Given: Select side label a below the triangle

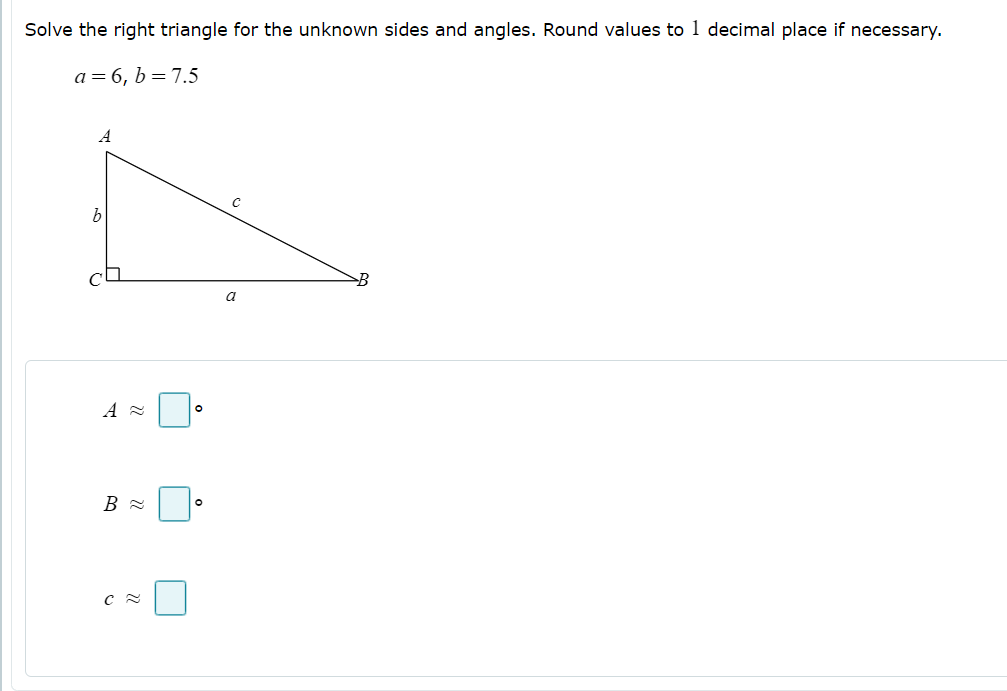Looking at the screenshot, I should (229, 294).
